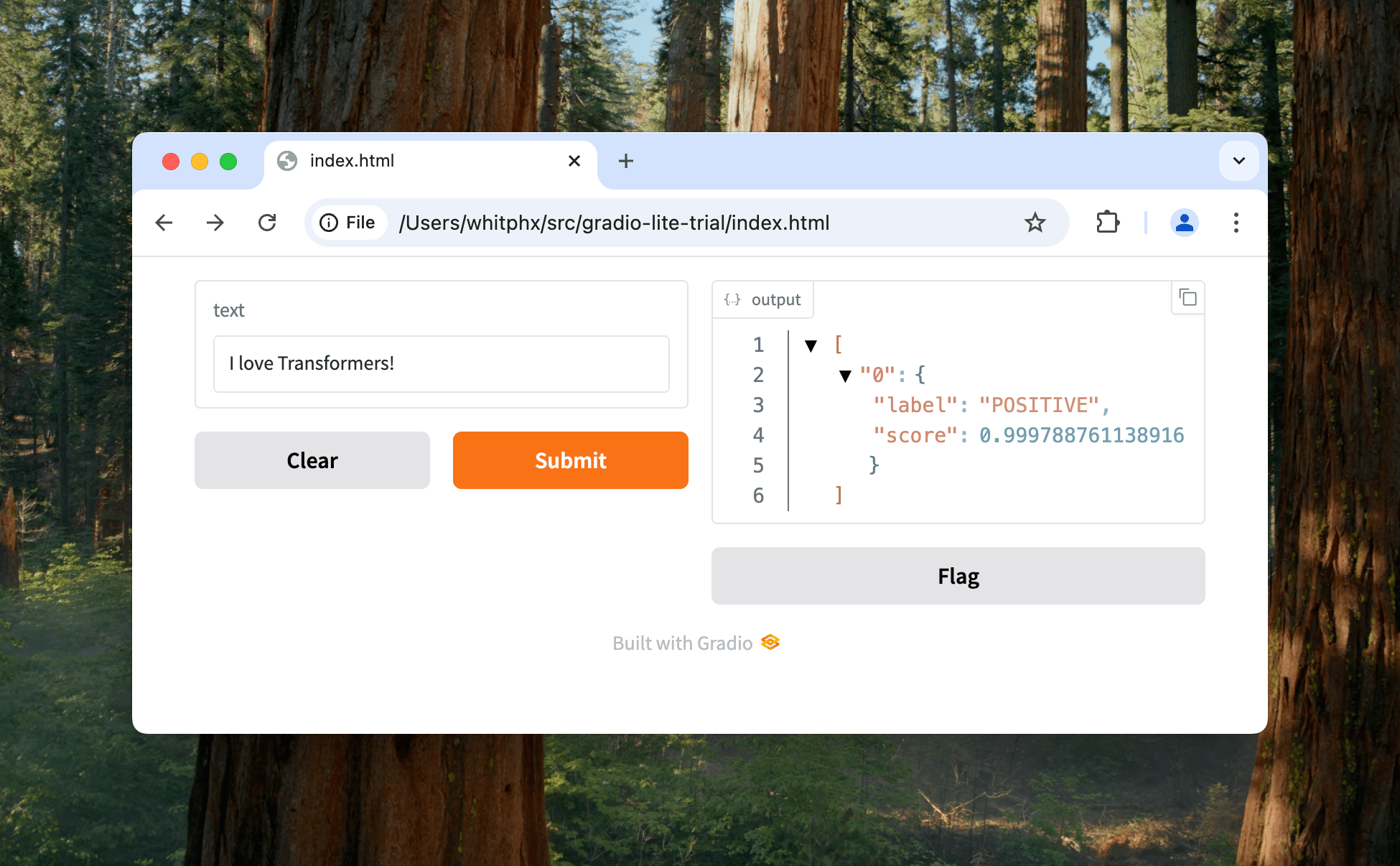Reload the index.html page
Viewport: 1400px width, 866px height.
(267, 223)
